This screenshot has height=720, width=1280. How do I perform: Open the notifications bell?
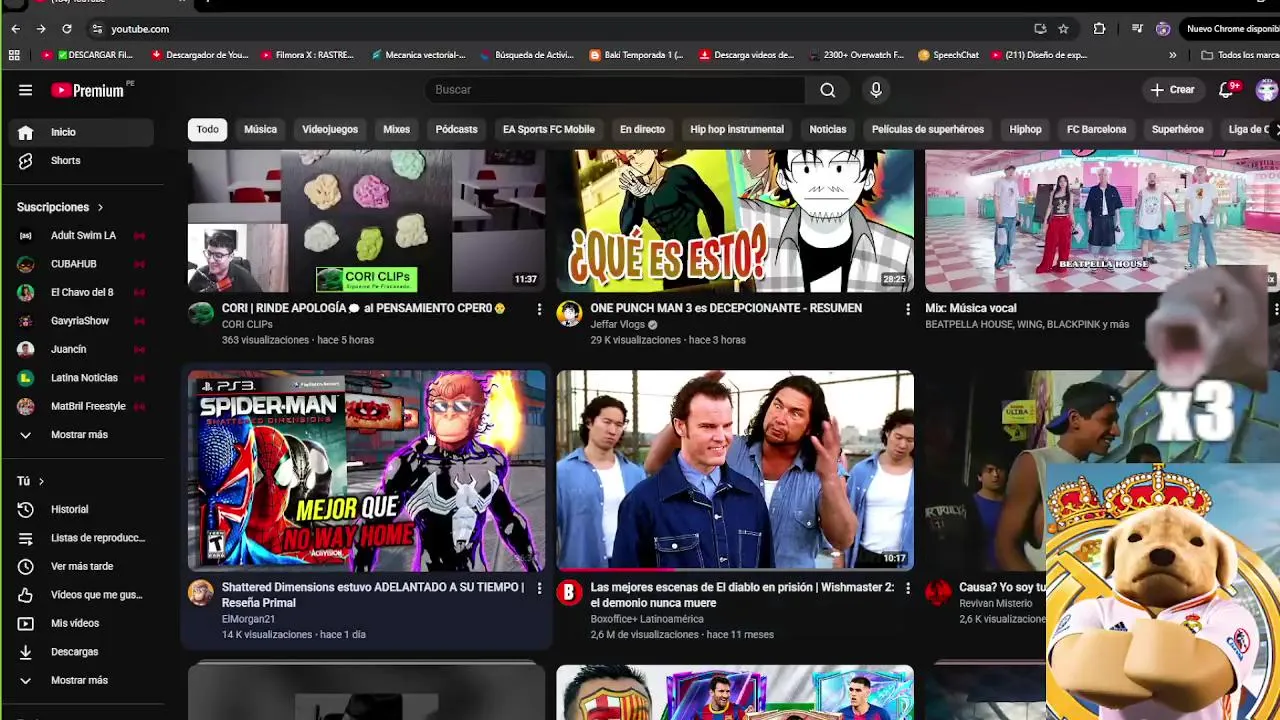(1226, 90)
